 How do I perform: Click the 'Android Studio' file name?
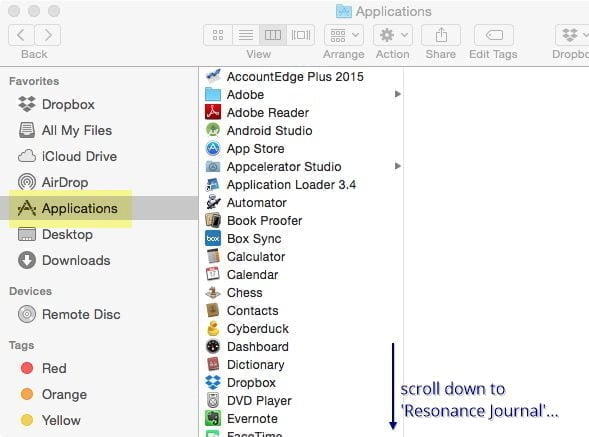pyautogui.click(x=270, y=130)
